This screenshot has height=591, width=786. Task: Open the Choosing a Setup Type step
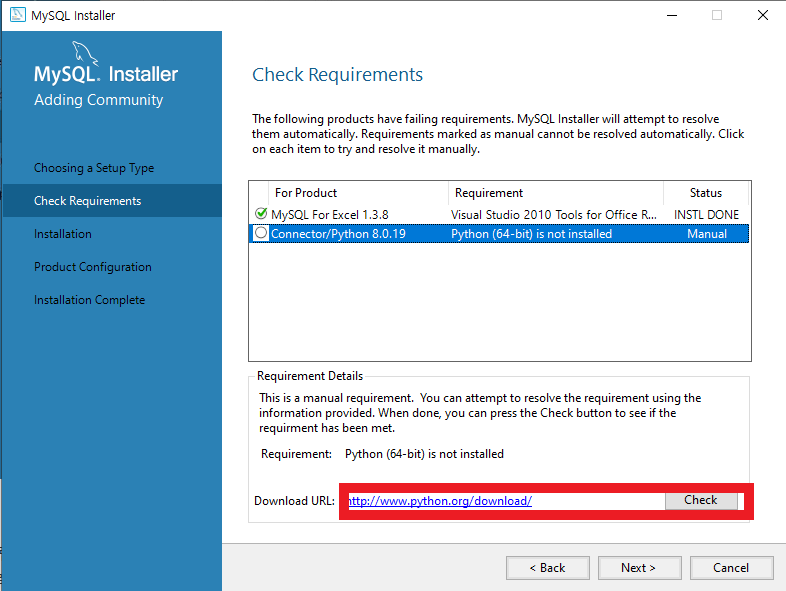tap(94, 168)
